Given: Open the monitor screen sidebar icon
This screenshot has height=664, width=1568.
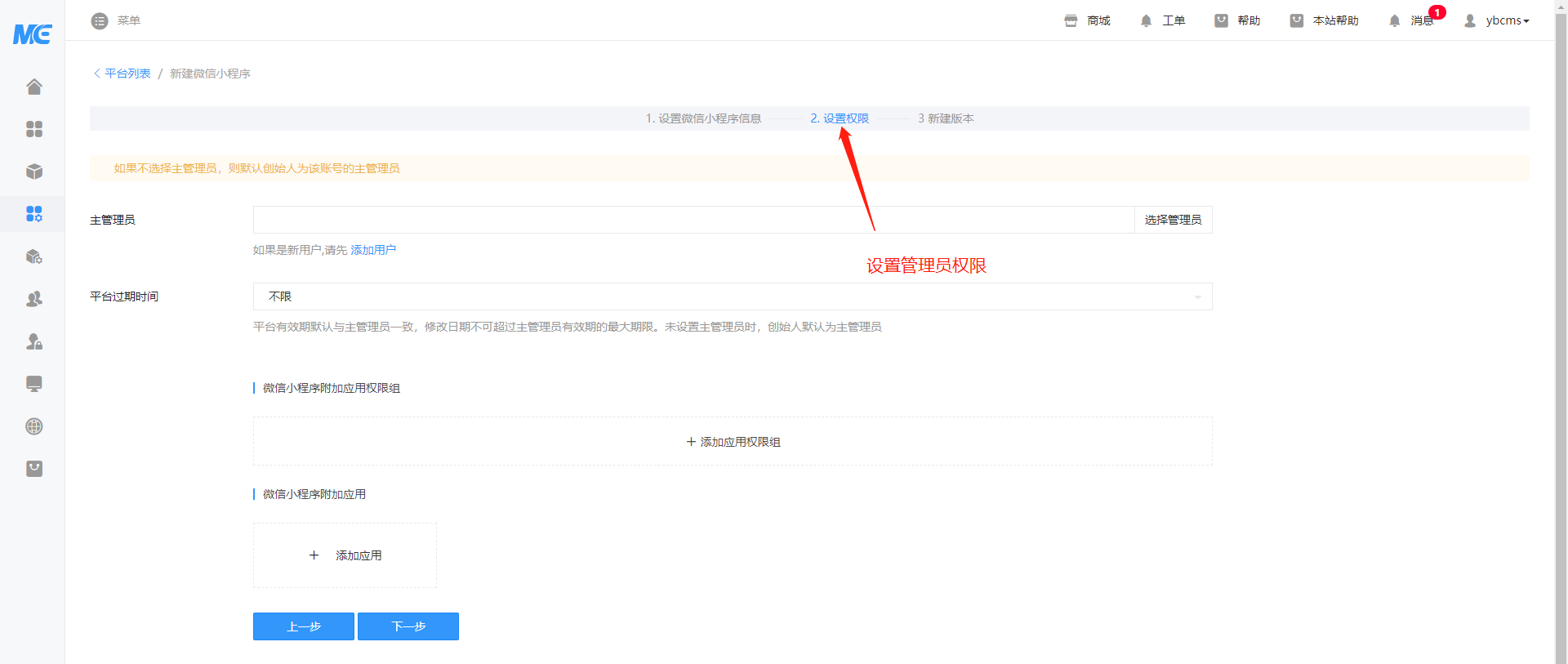Looking at the screenshot, I should (33, 384).
